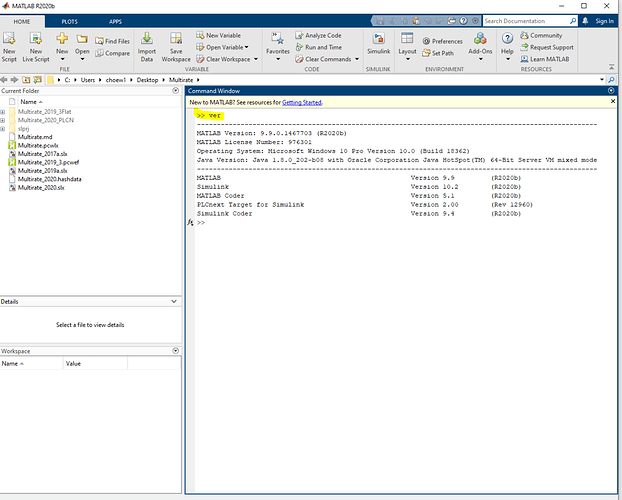
Task: Open Command Window actions menu
Action: tap(611, 90)
